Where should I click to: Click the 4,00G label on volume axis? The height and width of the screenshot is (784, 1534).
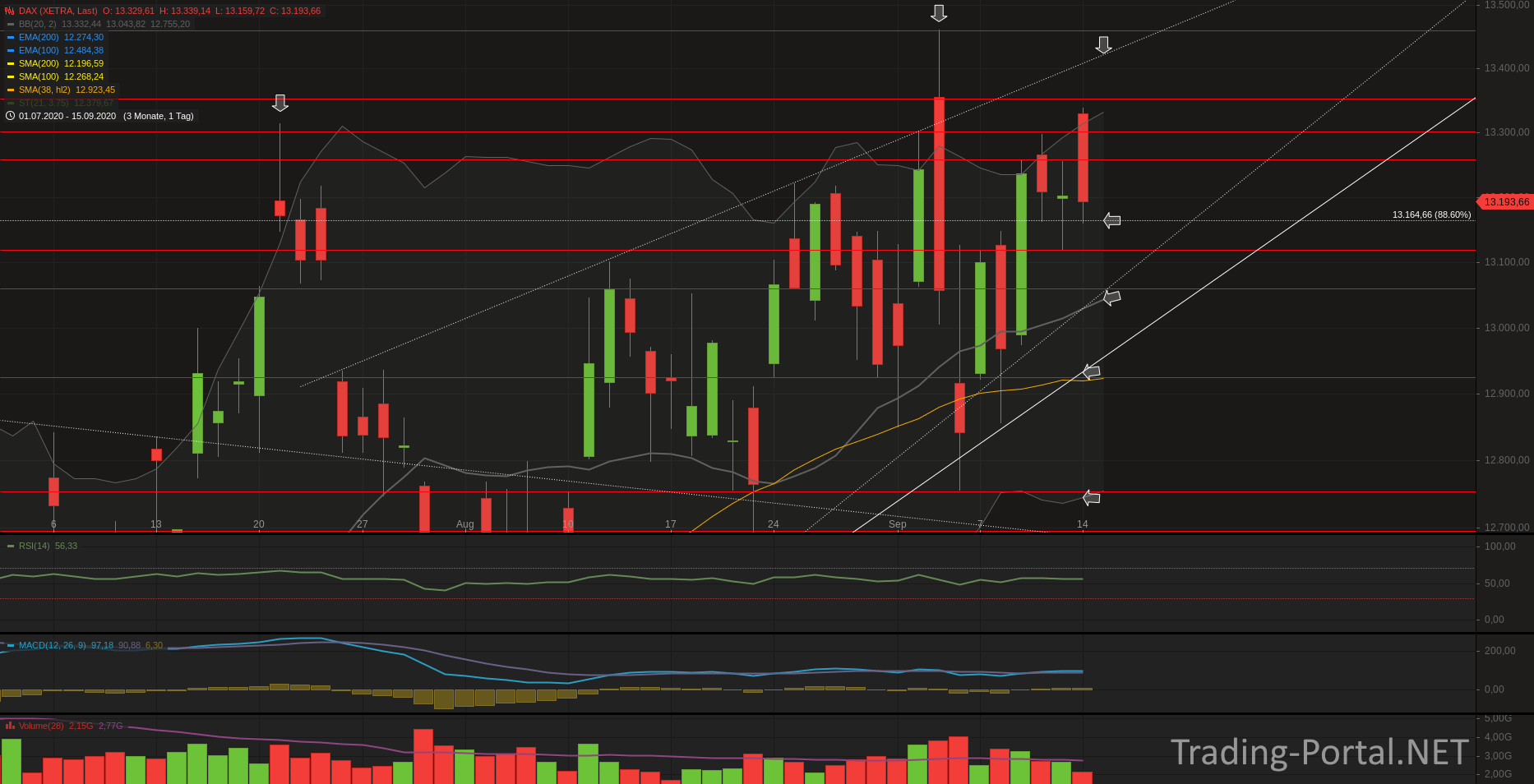click(x=1498, y=737)
